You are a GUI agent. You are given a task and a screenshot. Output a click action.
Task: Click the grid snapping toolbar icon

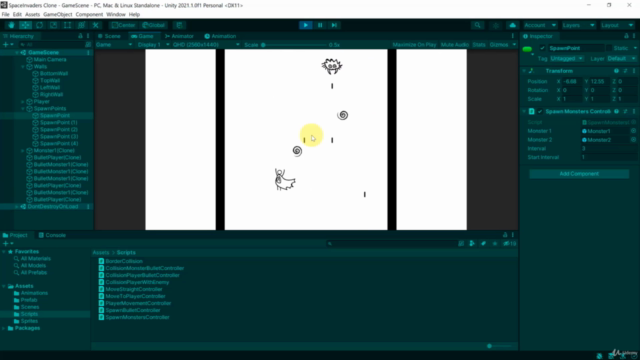179,25
